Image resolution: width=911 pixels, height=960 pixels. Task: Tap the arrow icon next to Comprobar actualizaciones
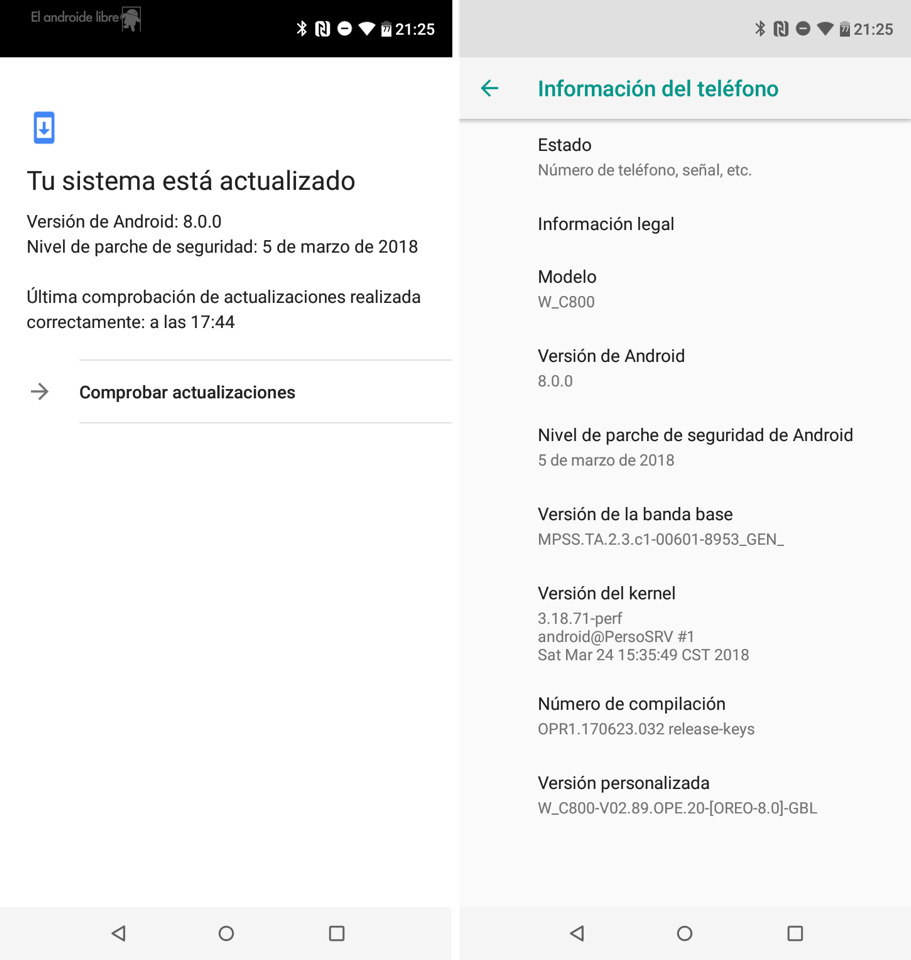coord(40,392)
